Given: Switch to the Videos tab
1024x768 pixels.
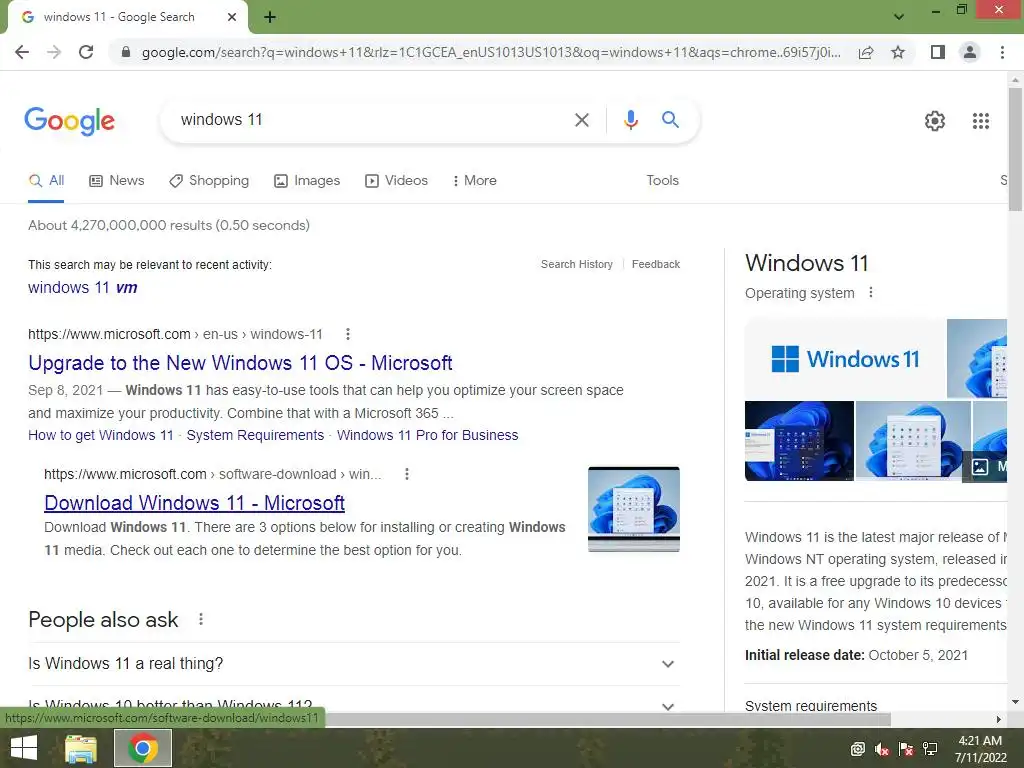Looking at the screenshot, I should coord(396,181).
